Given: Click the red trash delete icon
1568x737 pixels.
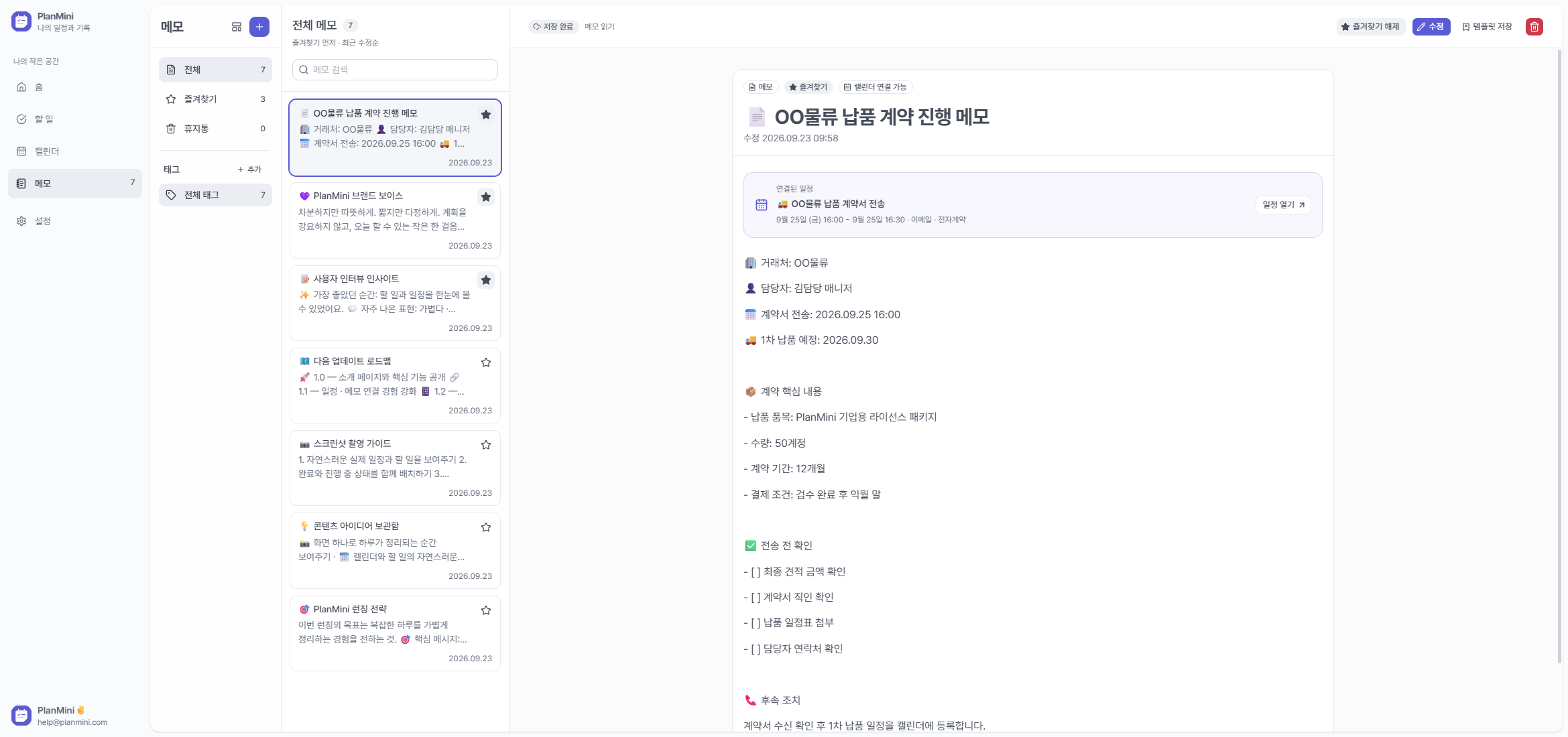Looking at the screenshot, I should 1534,27.
